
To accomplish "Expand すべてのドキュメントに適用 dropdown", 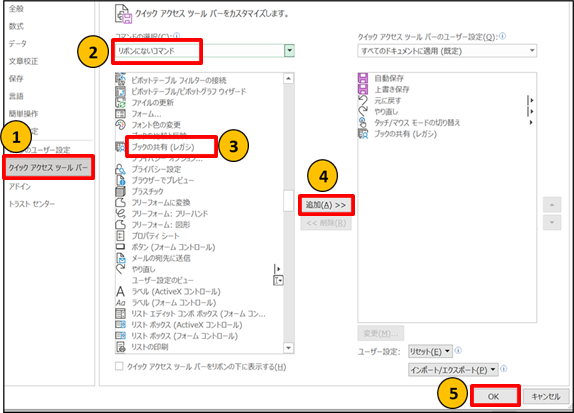I will 447,51.
